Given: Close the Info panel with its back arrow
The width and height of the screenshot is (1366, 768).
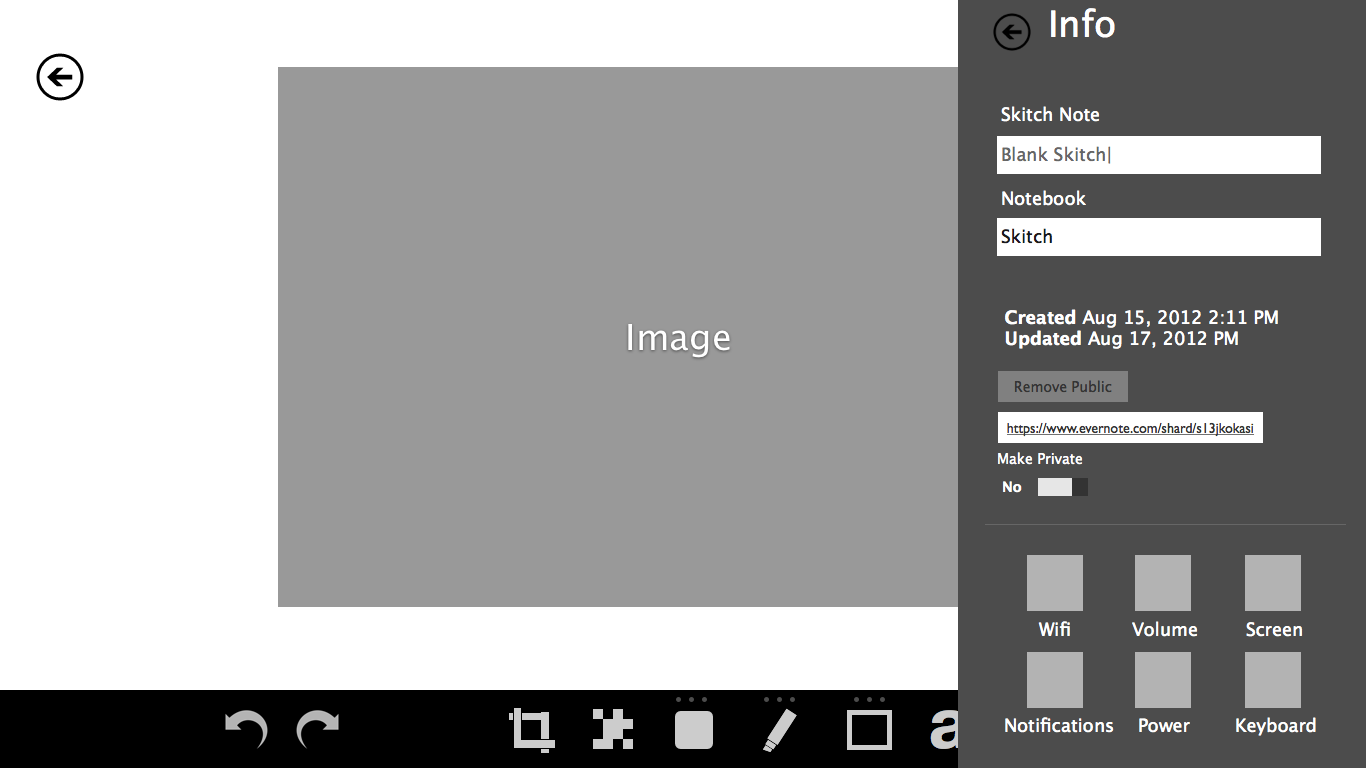Looking at the screenshot, I should [x=1011, y=32].
